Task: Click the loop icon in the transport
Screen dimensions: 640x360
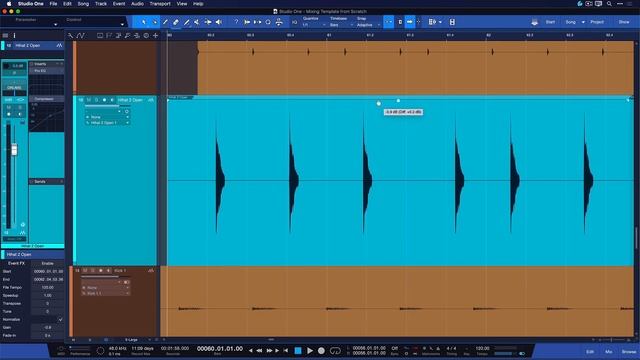Action: (x=335, y=351)
